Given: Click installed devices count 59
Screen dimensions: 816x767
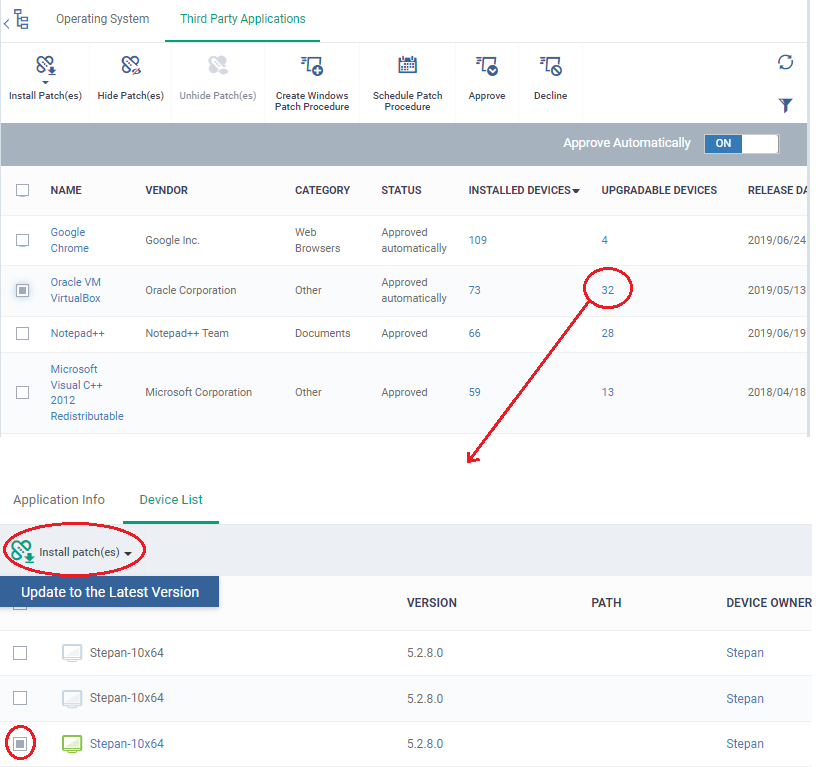Looking at the screenshot, I should pos(474,392).
